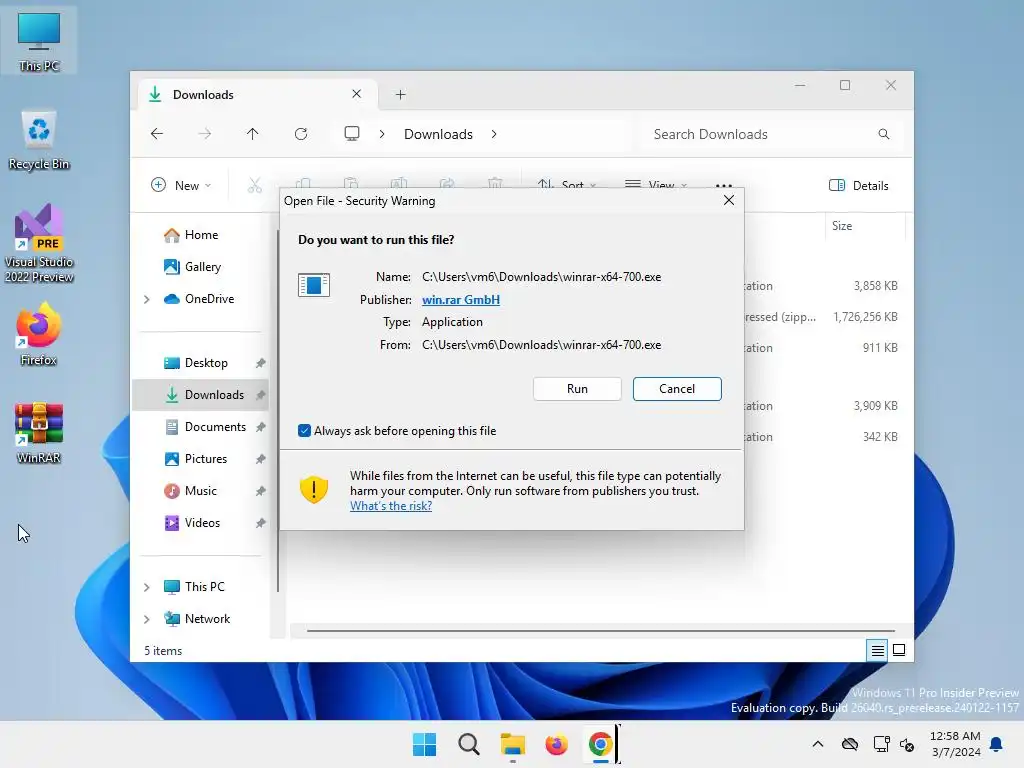
Task: Select Downloads in navigation pane
Action: pyautogui.click(x=201, y=394)
